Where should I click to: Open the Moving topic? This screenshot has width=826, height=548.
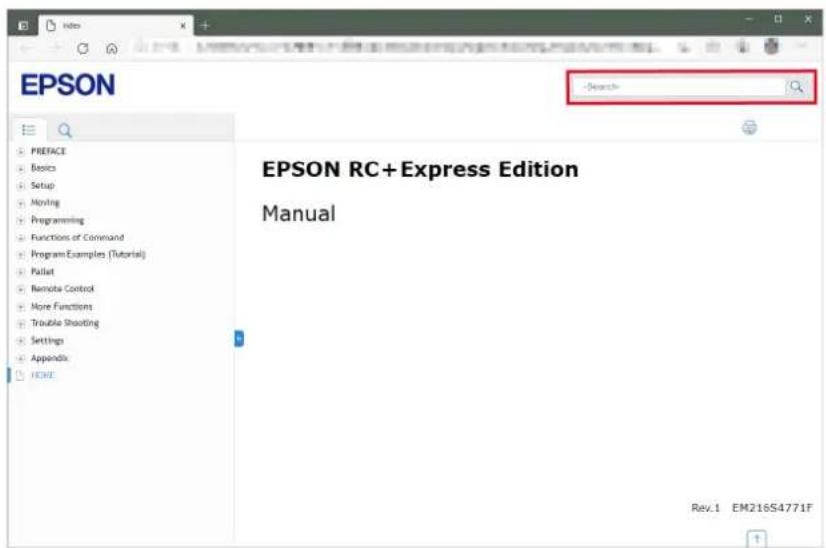45,203
